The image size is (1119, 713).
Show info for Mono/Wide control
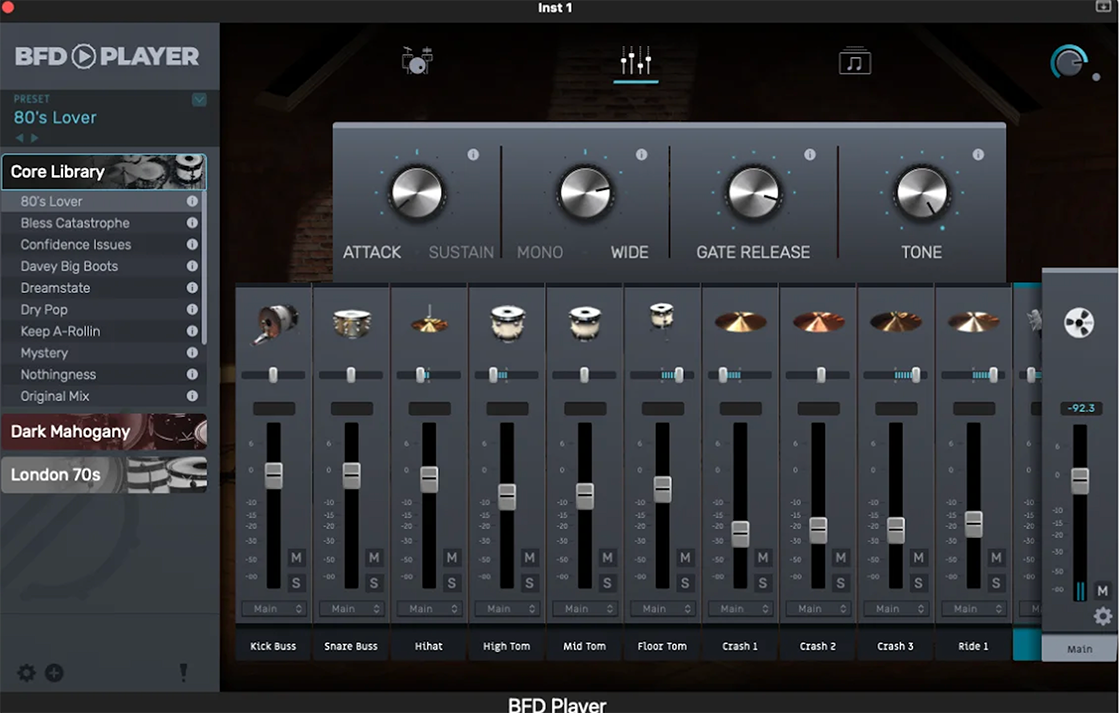pos(642,154)
